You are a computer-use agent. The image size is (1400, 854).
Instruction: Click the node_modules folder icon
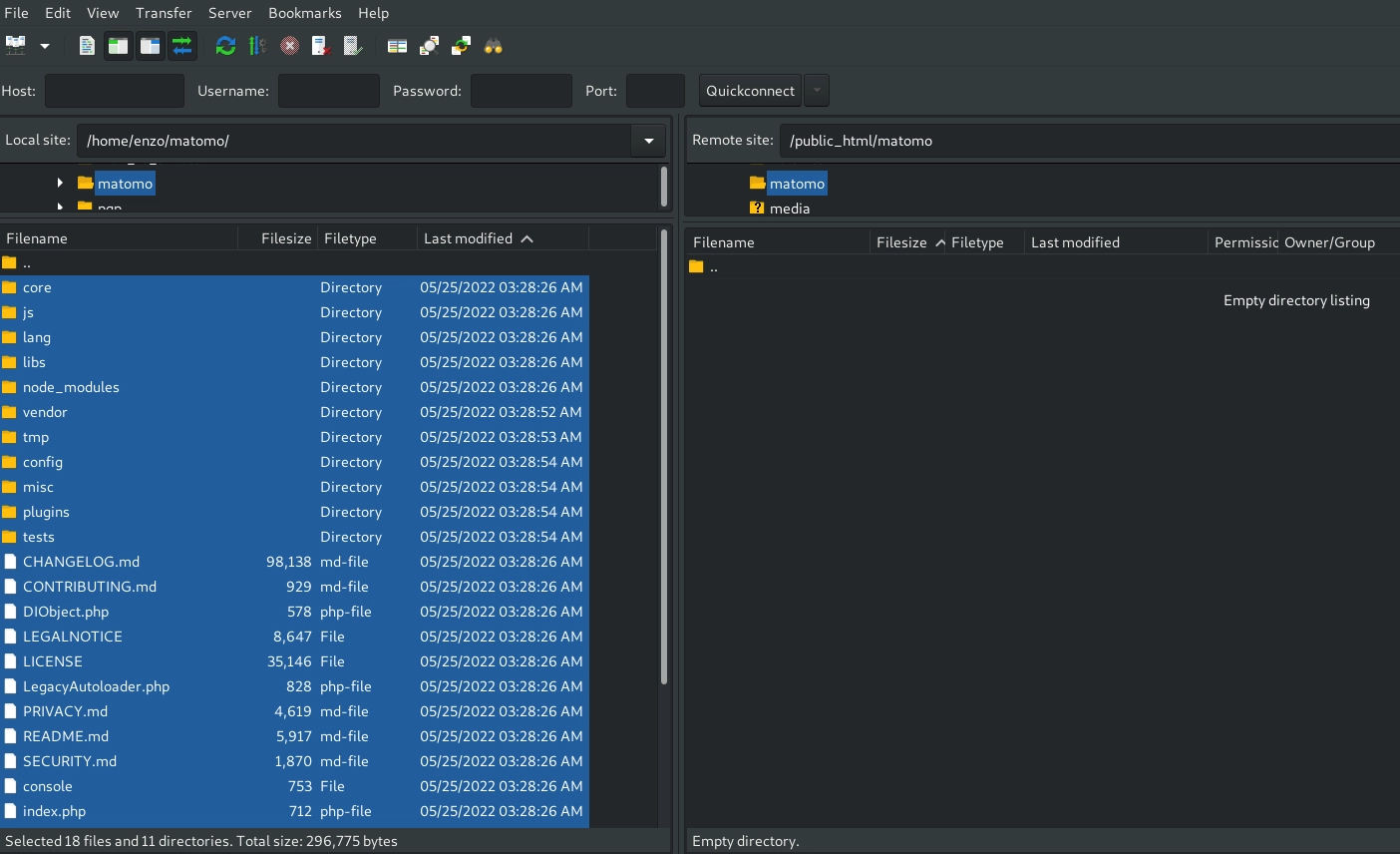point(10,387)
